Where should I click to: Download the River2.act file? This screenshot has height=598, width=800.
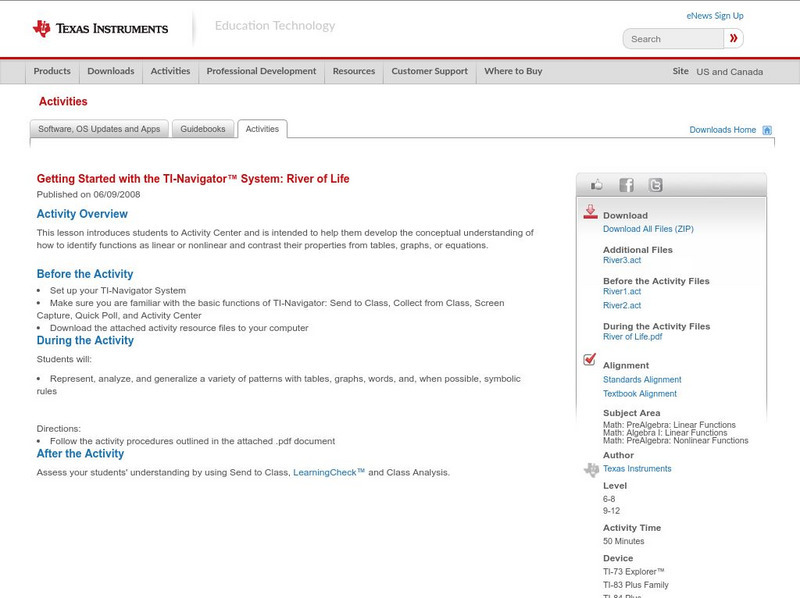[x=622, y=306]
